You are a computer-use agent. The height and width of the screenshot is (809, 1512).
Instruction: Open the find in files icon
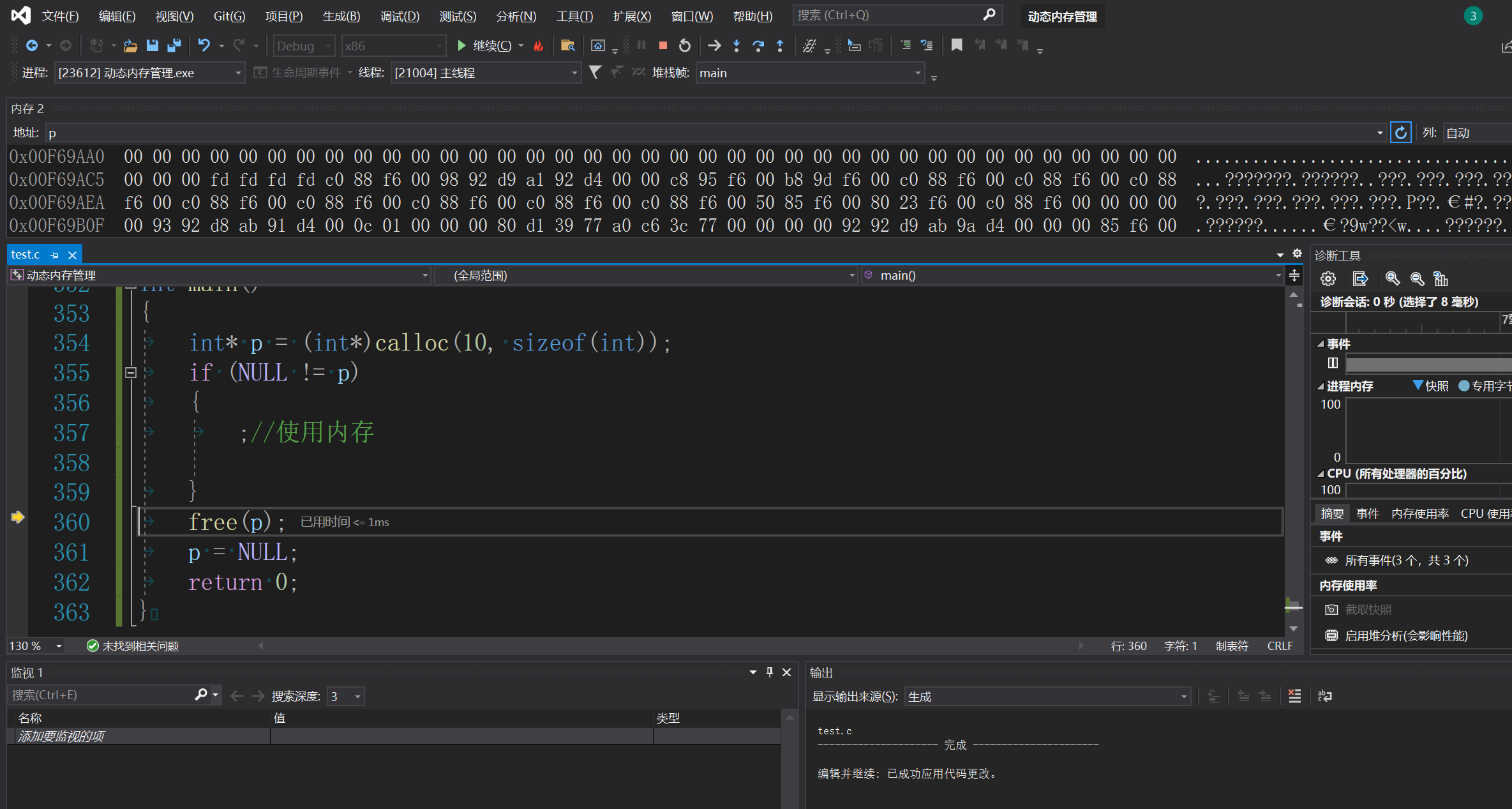coord(567,45)
